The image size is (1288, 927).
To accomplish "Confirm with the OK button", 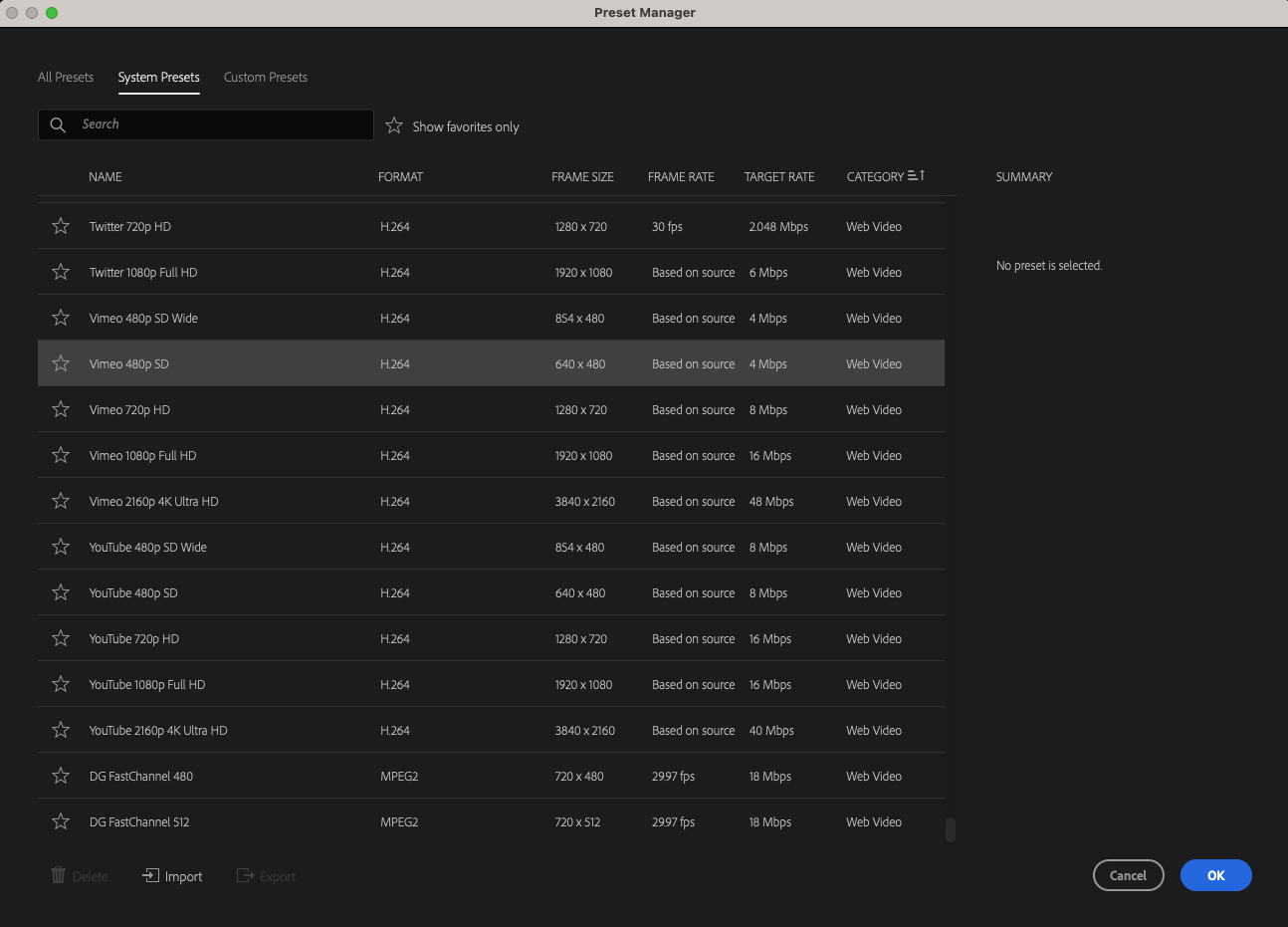I will [x=1215, y=875].
